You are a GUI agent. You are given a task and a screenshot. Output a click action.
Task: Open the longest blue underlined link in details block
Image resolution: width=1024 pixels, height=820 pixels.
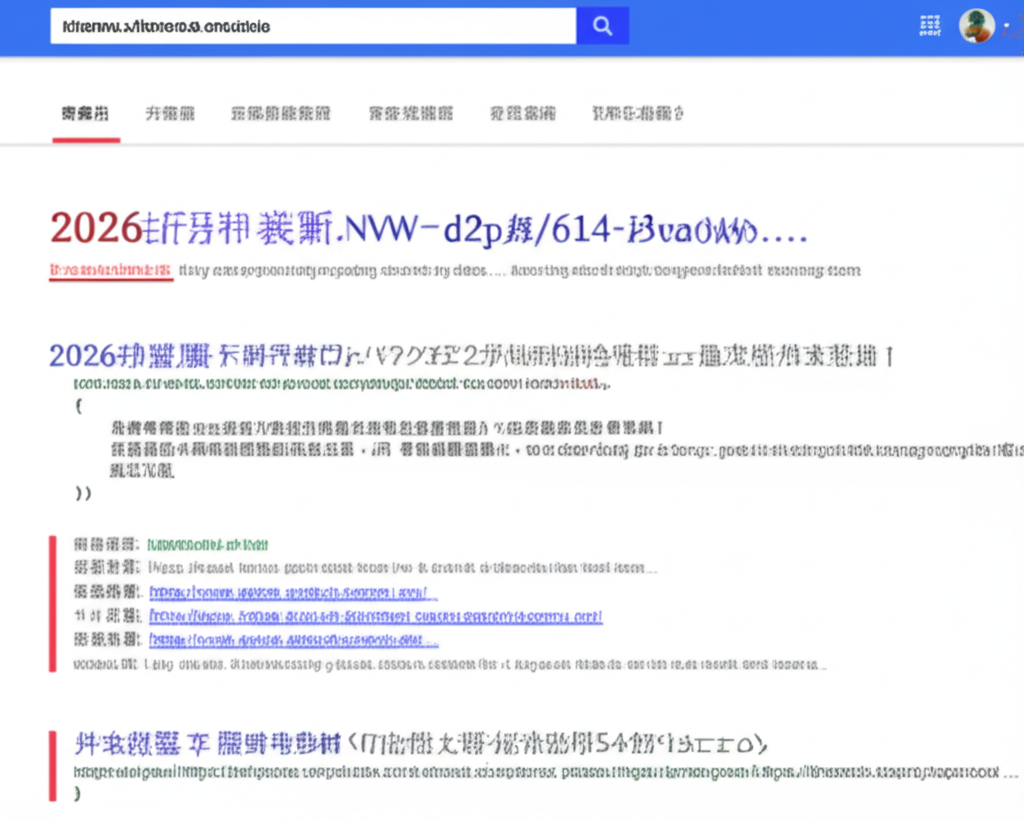click(376, 616)
